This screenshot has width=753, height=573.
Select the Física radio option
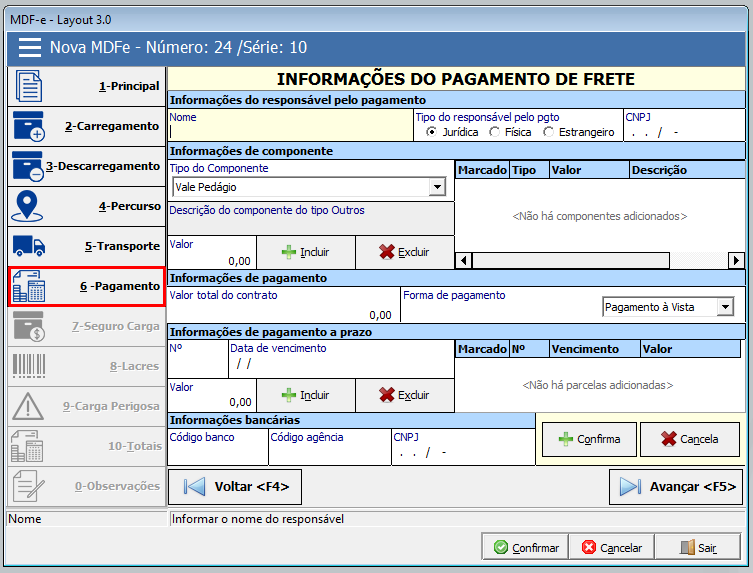tap(495, 132)
